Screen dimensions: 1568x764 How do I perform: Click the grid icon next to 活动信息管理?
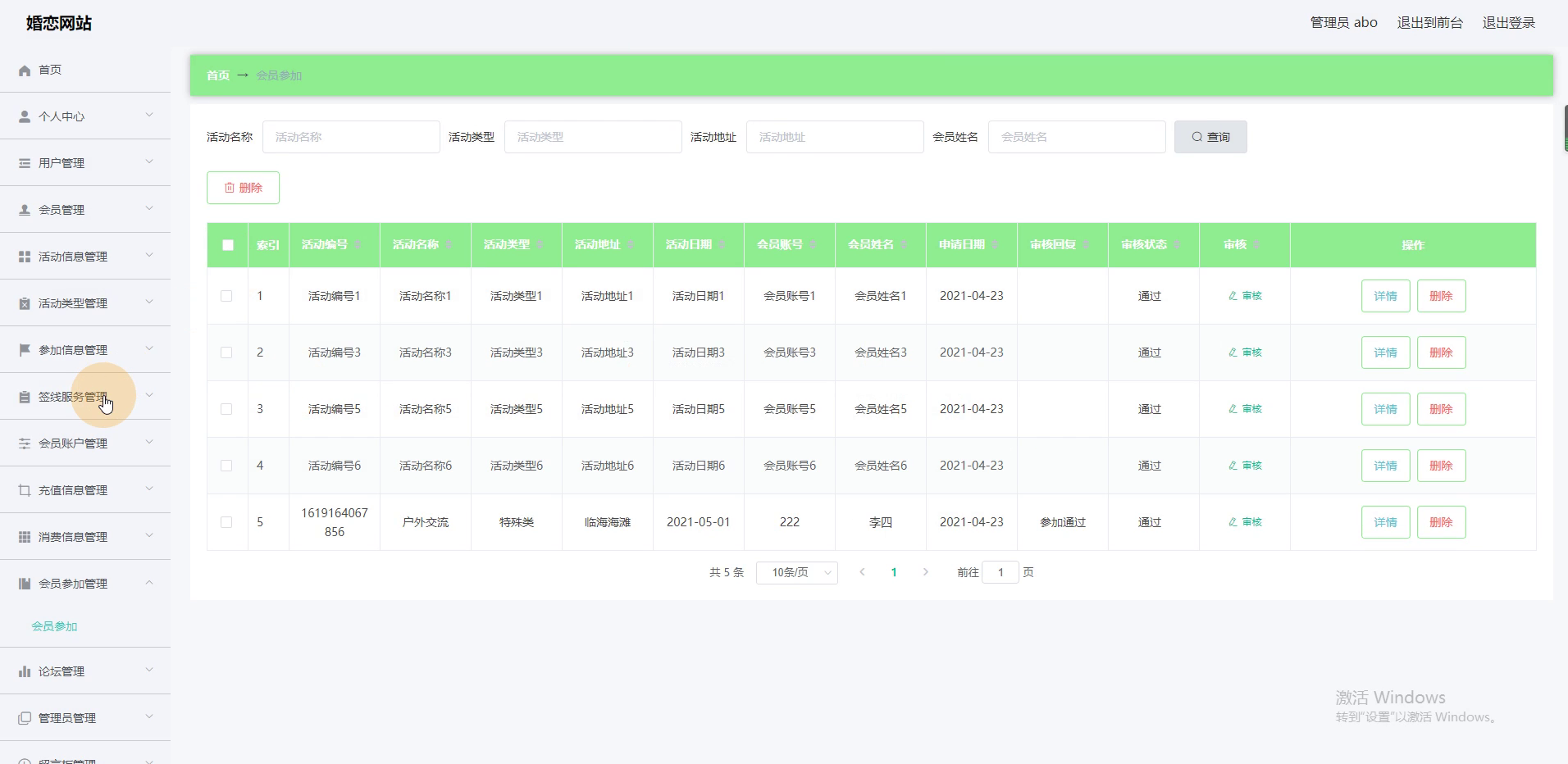tap(25, 257)
